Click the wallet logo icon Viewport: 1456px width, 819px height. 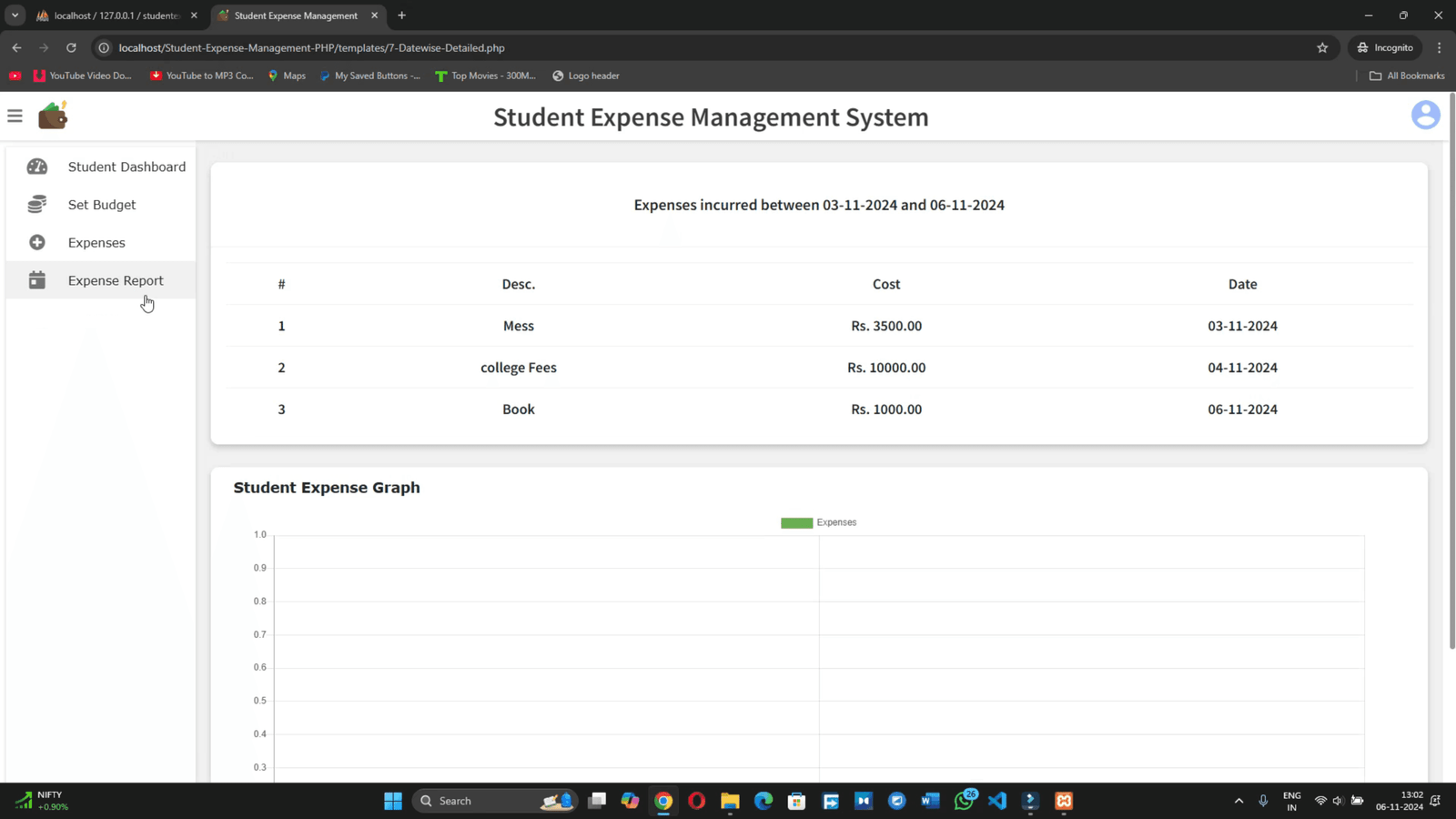tap(53, 116)
